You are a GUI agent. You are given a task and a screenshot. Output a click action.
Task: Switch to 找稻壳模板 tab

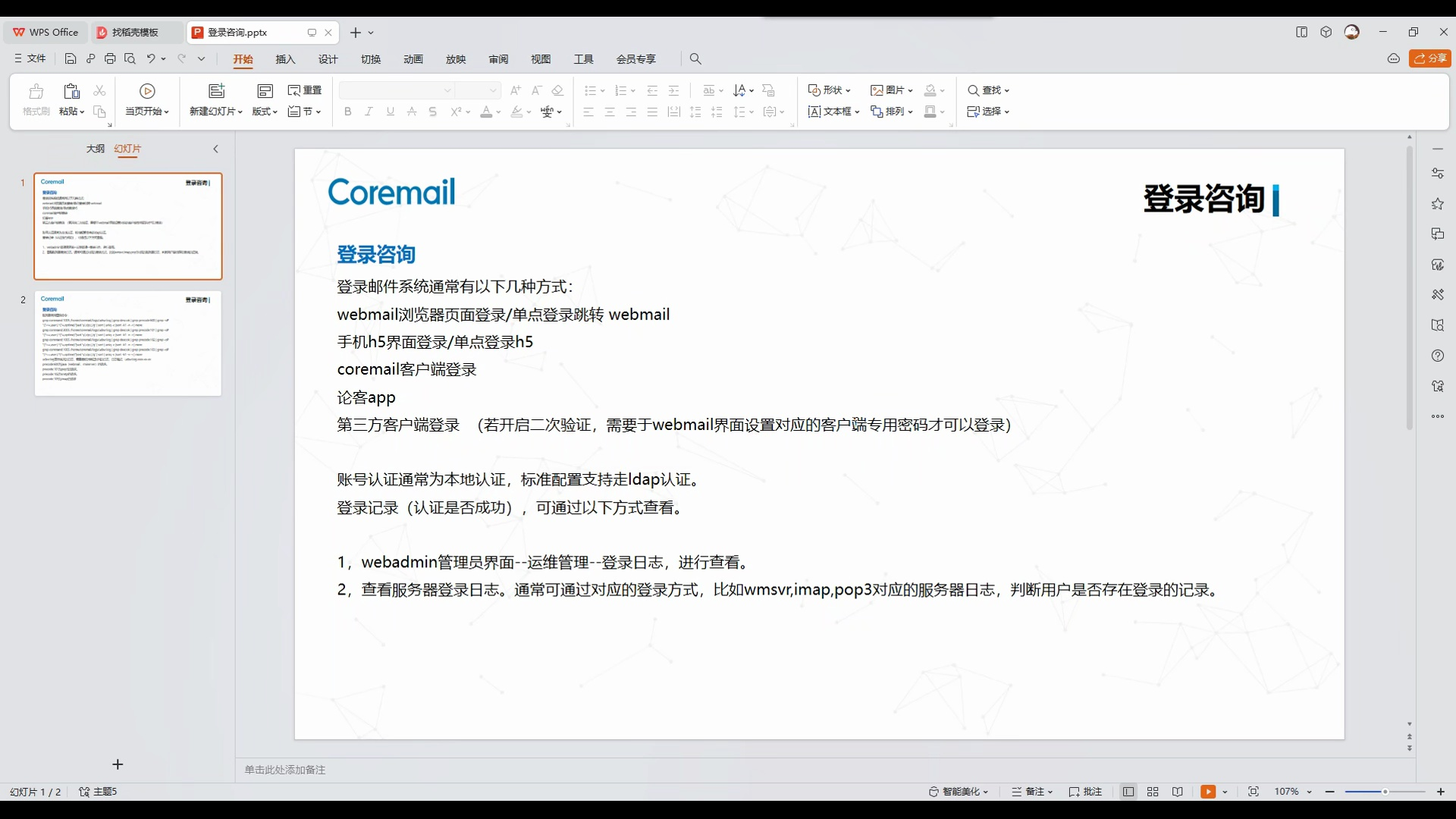[x=135, y=33]
